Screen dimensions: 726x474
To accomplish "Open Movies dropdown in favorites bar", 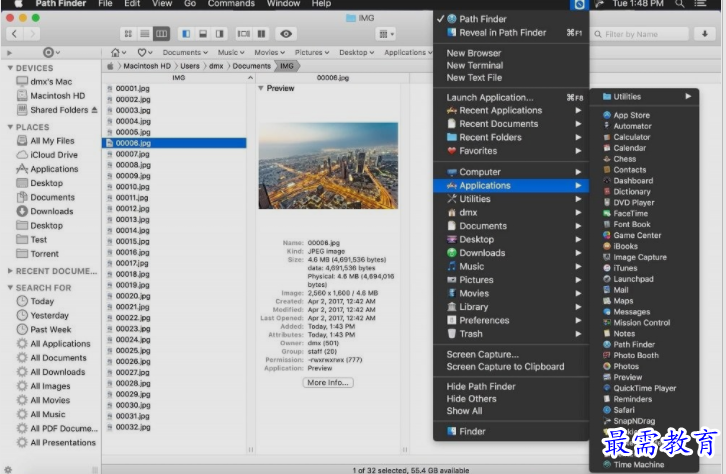I will coord(269,52).
